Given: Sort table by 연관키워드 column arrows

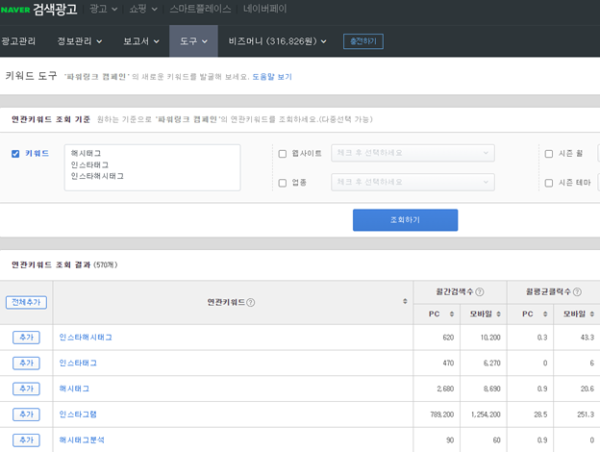Looking at the screenshot, I should pyautogui.click(x=405, y=302).
